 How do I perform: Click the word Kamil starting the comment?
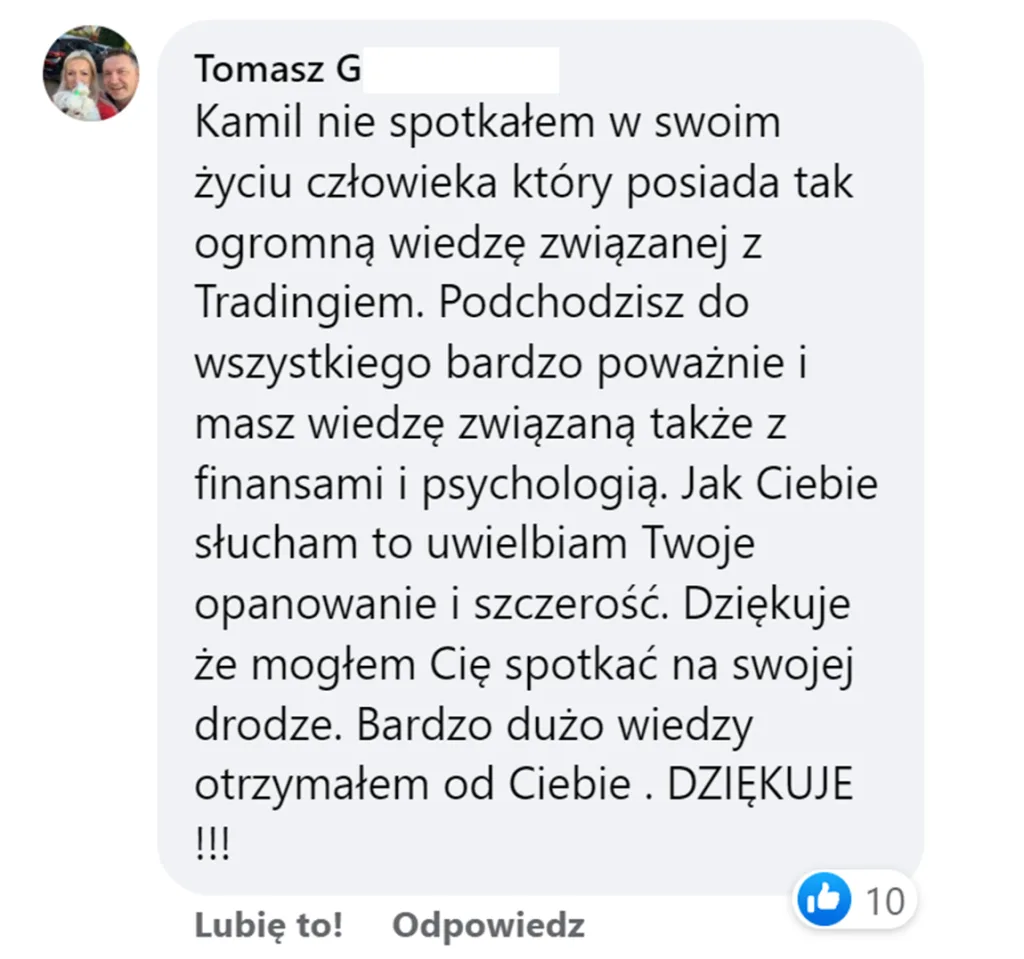[249, 122]
